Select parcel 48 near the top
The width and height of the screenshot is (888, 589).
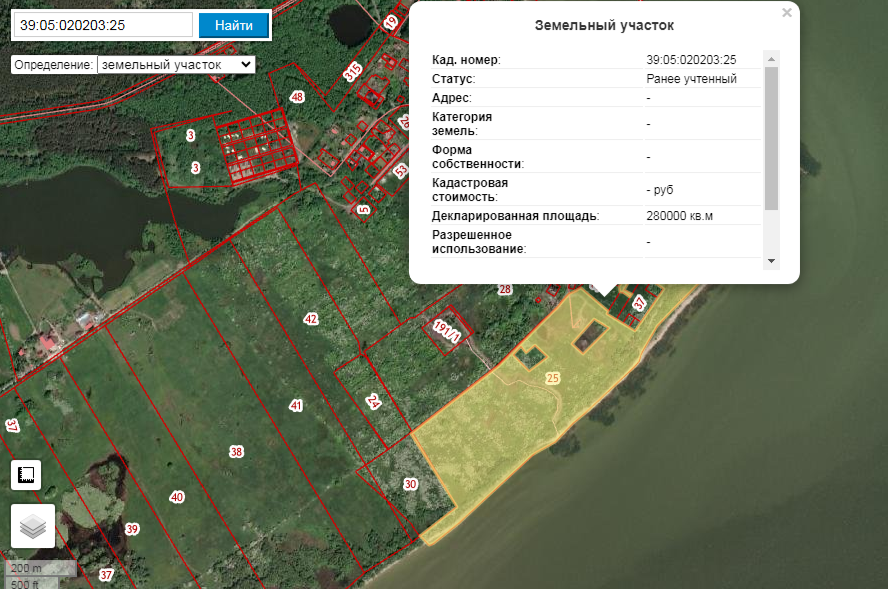click(x=297, y=97)
